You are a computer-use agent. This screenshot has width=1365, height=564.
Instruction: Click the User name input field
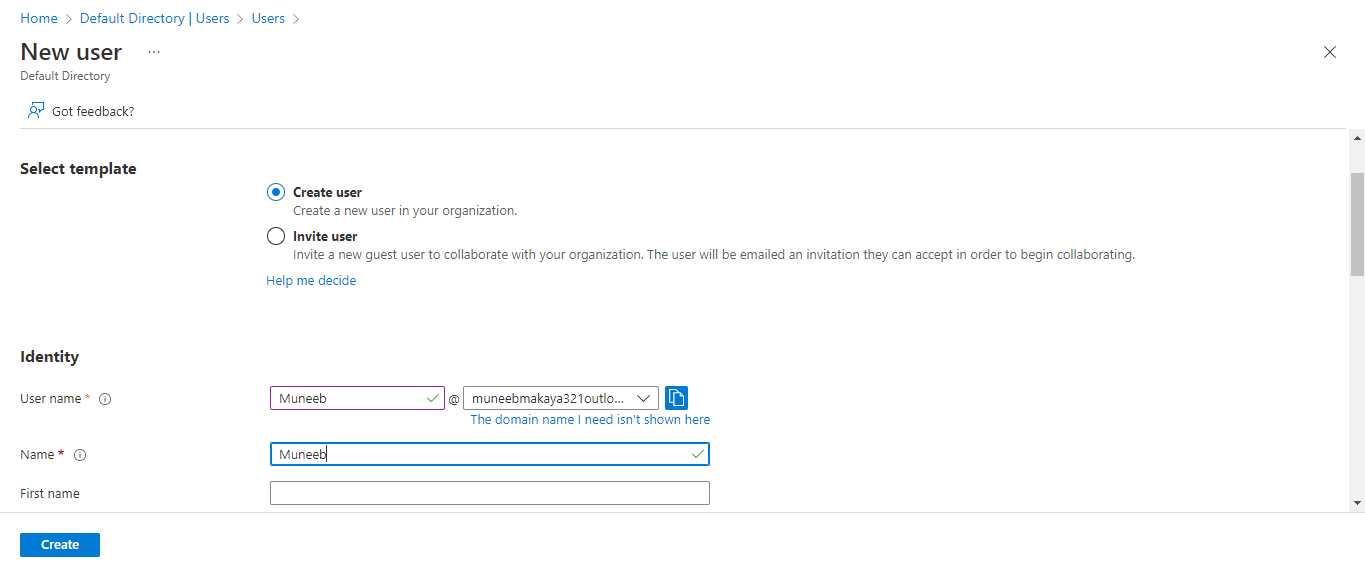point(350,398)
